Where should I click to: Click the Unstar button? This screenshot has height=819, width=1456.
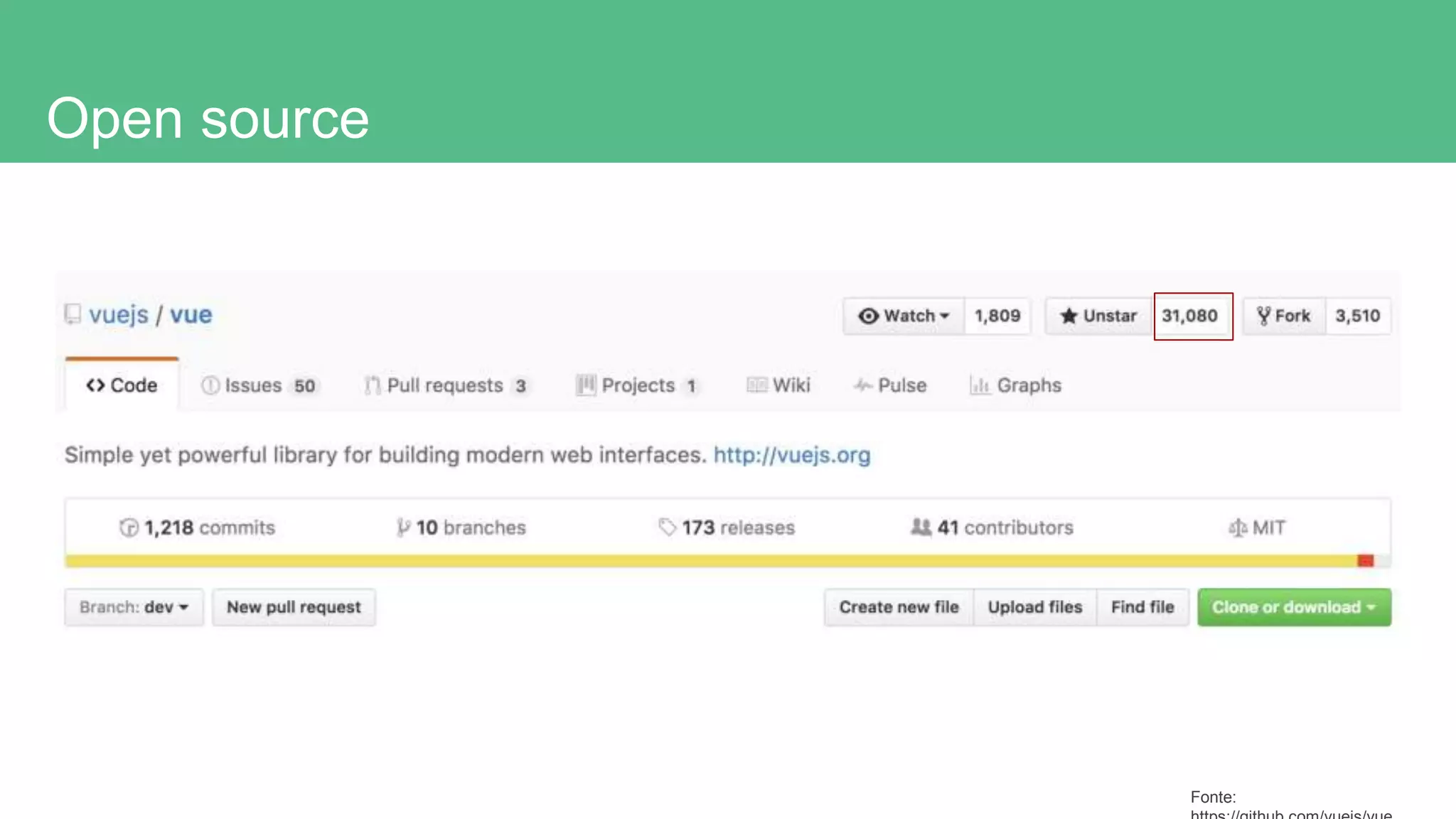pos(1098,316)
